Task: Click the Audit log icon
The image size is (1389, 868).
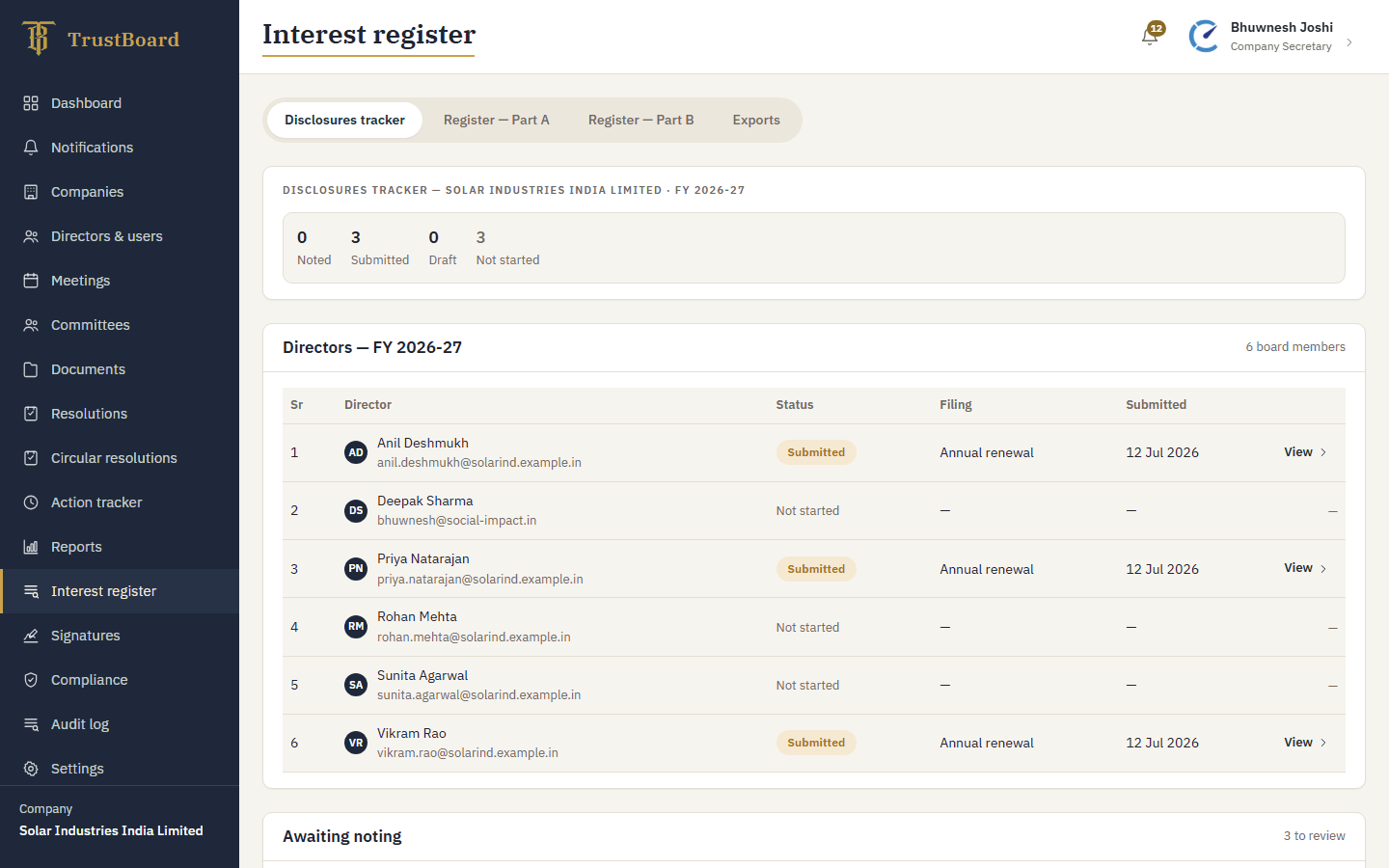Action: [31, 724]
